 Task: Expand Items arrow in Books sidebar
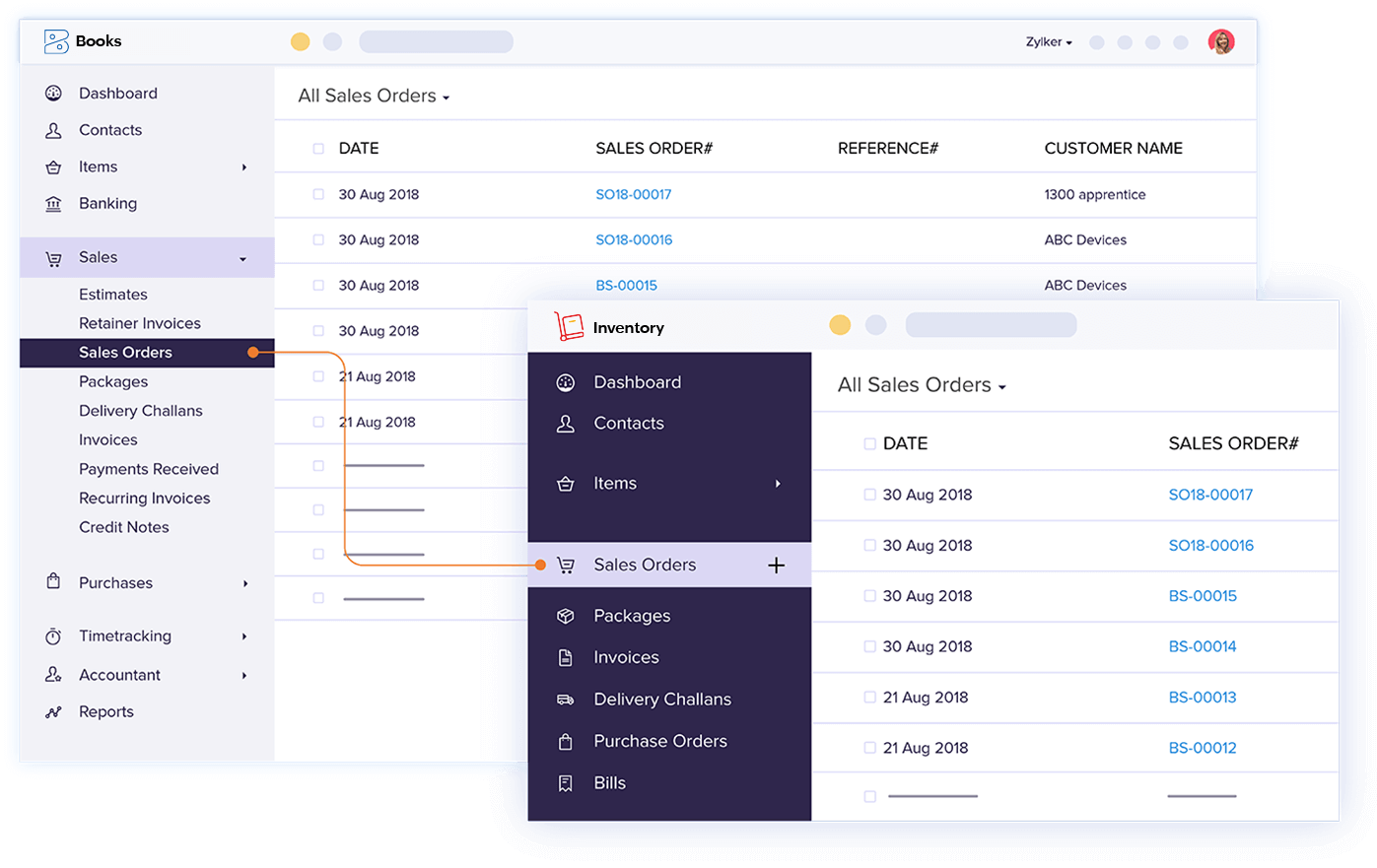click(x=244, y=167)
